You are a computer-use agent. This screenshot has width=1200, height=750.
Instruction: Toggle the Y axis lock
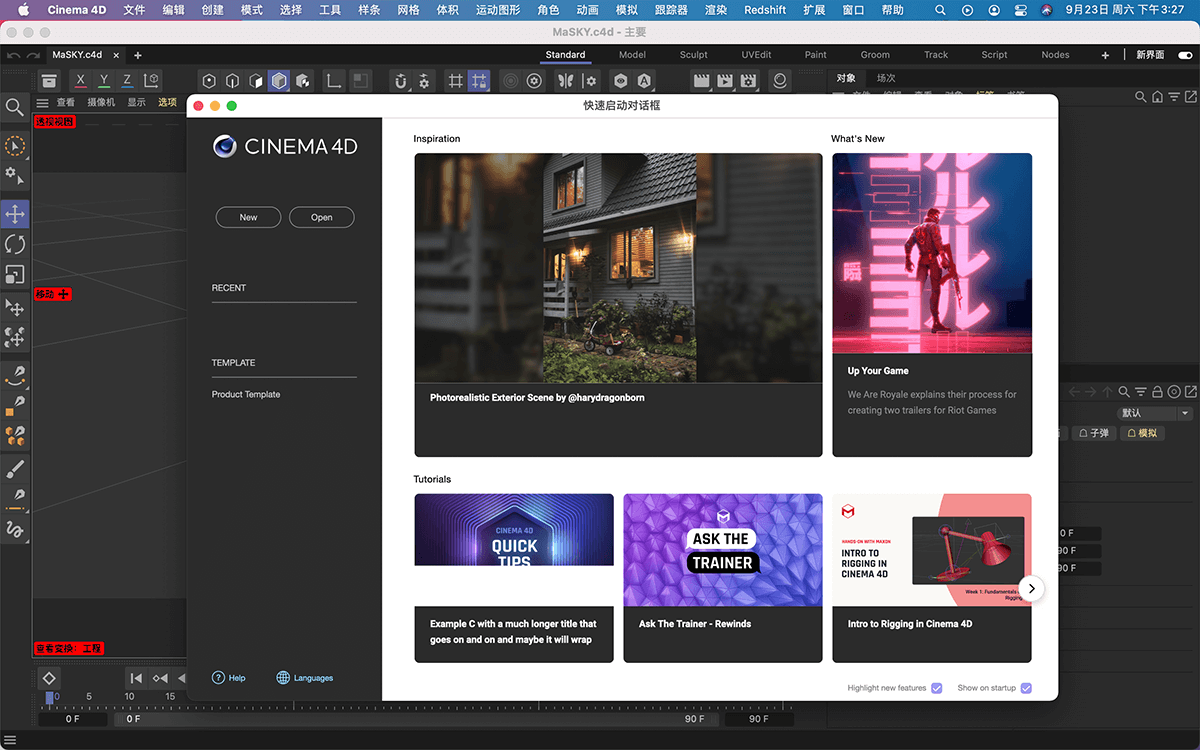[x=104, y=81]
